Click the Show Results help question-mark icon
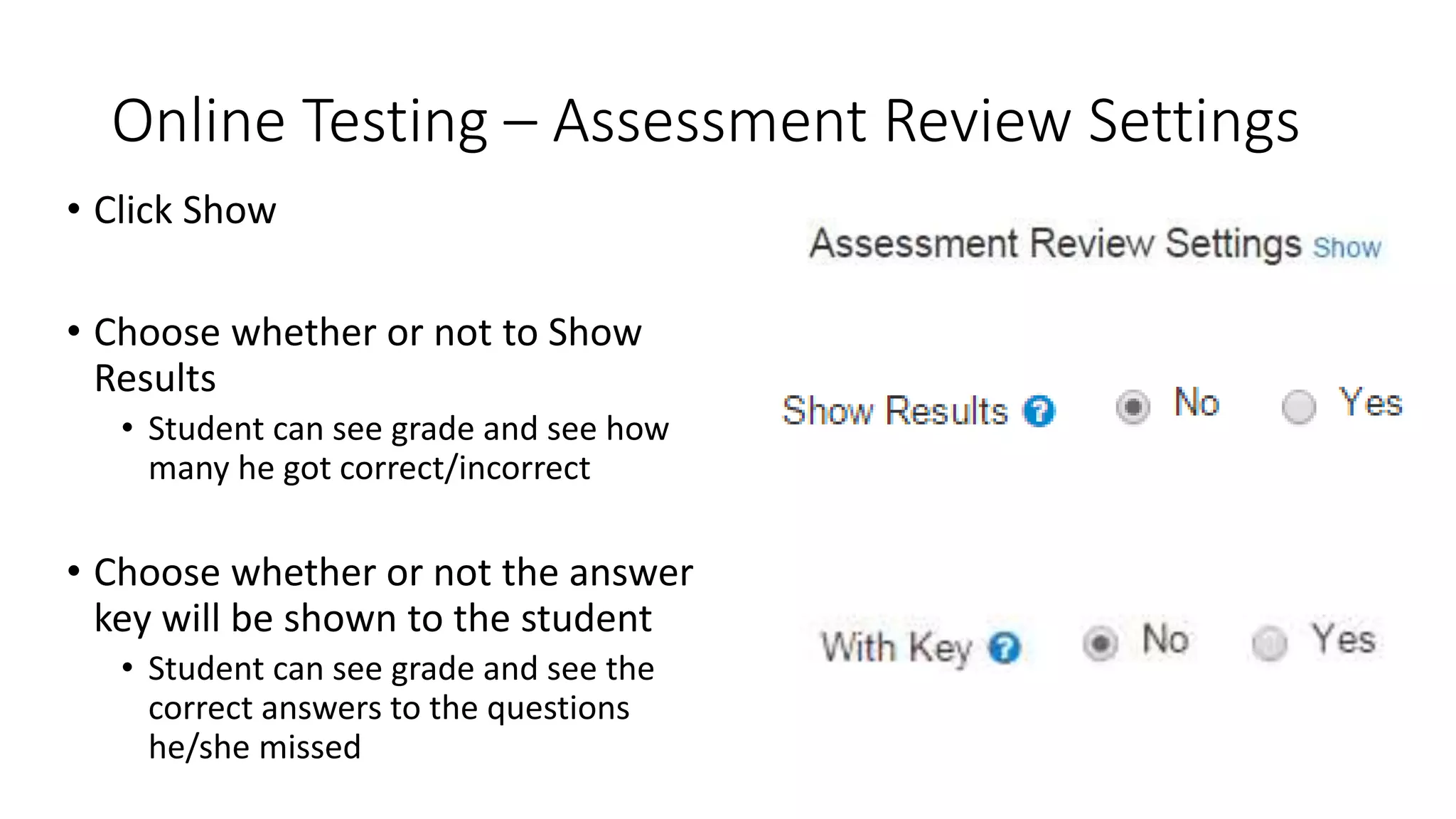 point(1039,411)
